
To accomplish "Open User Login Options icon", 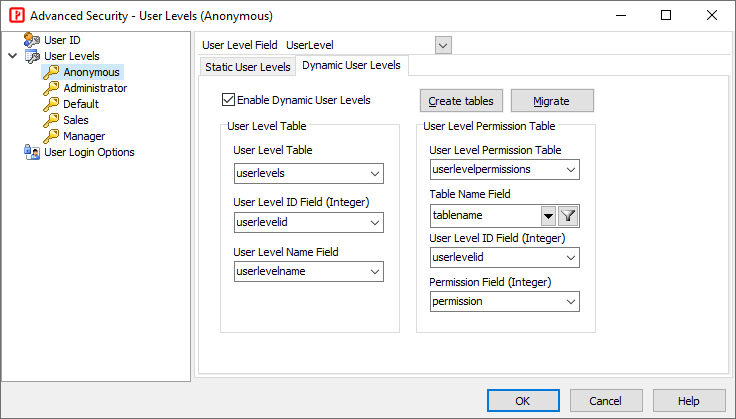I will [x=31, y=152].
